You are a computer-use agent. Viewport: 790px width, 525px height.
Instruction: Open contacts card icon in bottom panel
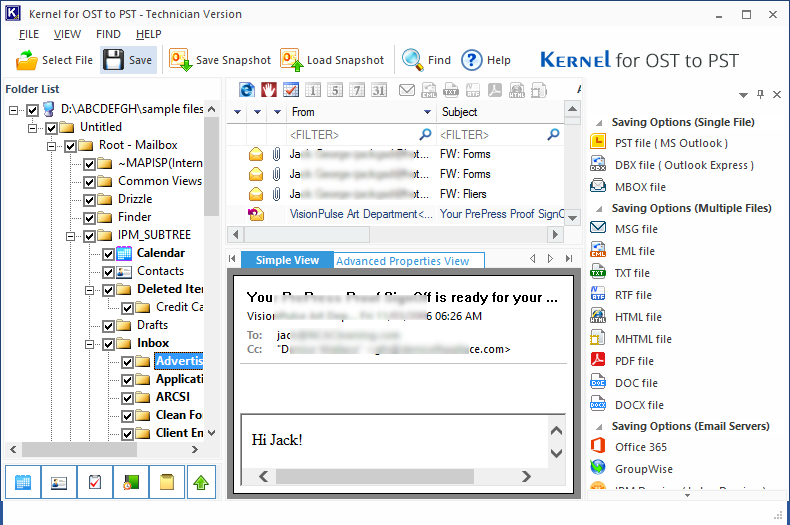[x=59, y=482]
